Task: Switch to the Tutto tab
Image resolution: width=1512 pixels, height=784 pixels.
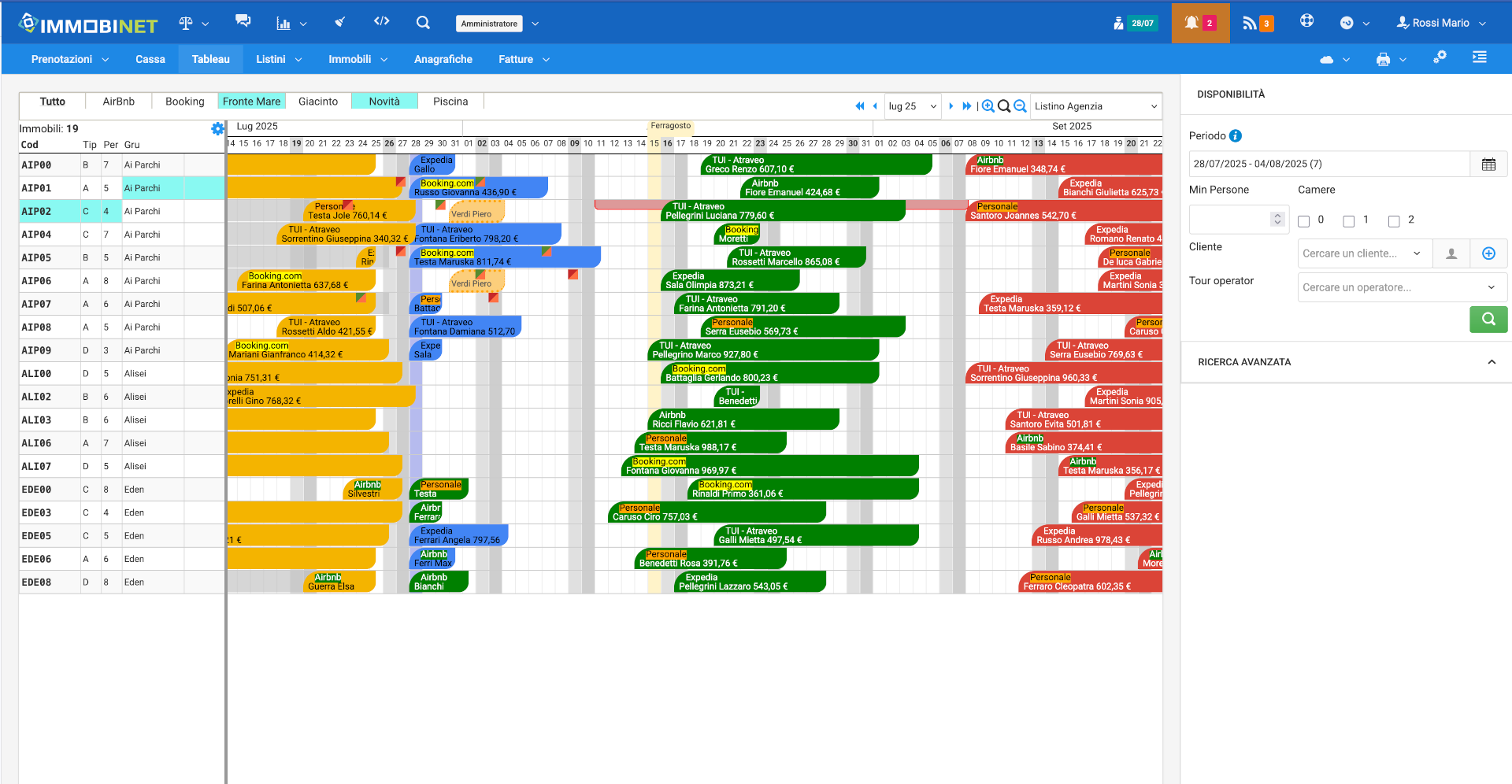Action: (x=53, y=102)
